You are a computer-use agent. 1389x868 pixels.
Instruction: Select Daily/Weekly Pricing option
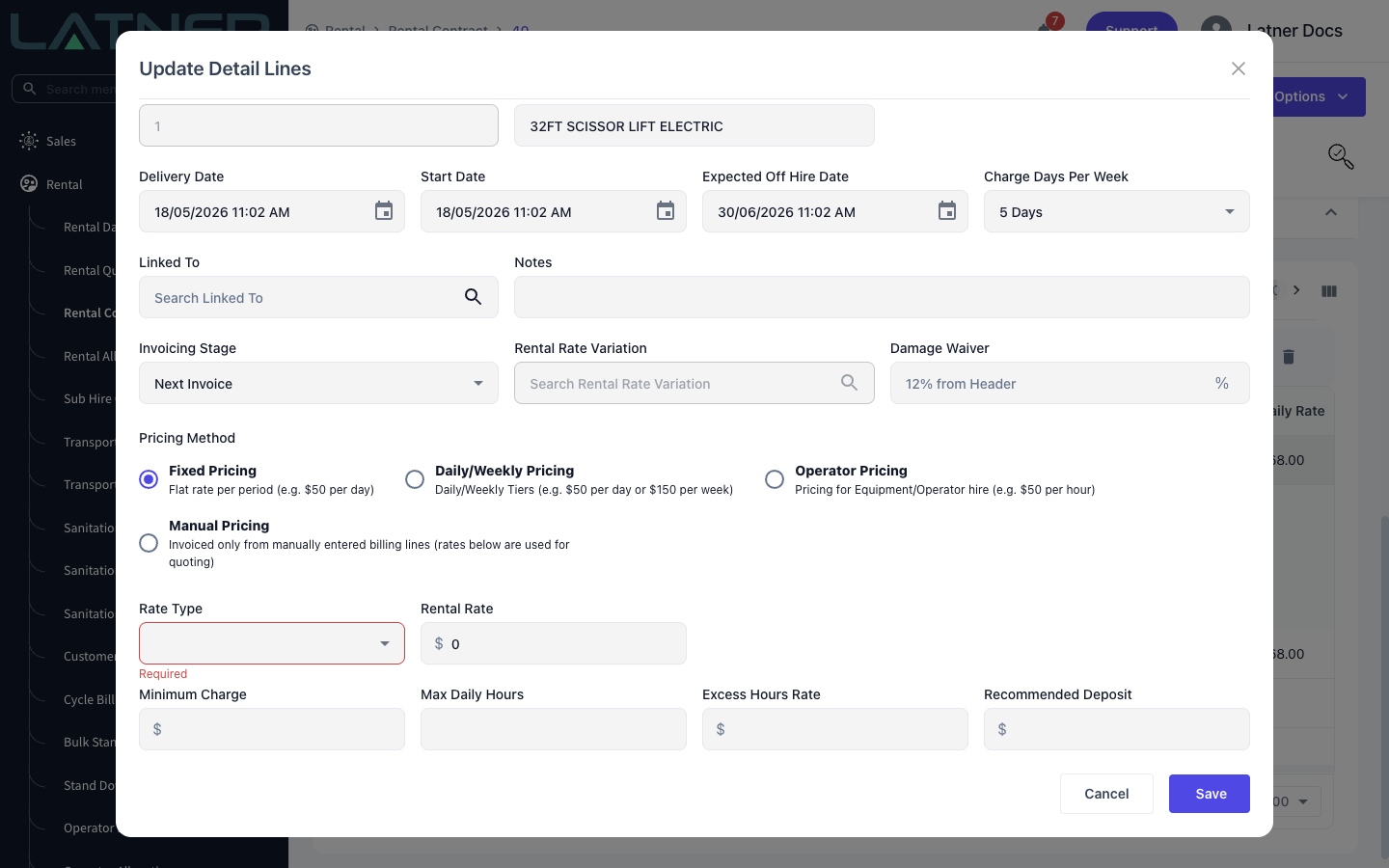point(415,479)
